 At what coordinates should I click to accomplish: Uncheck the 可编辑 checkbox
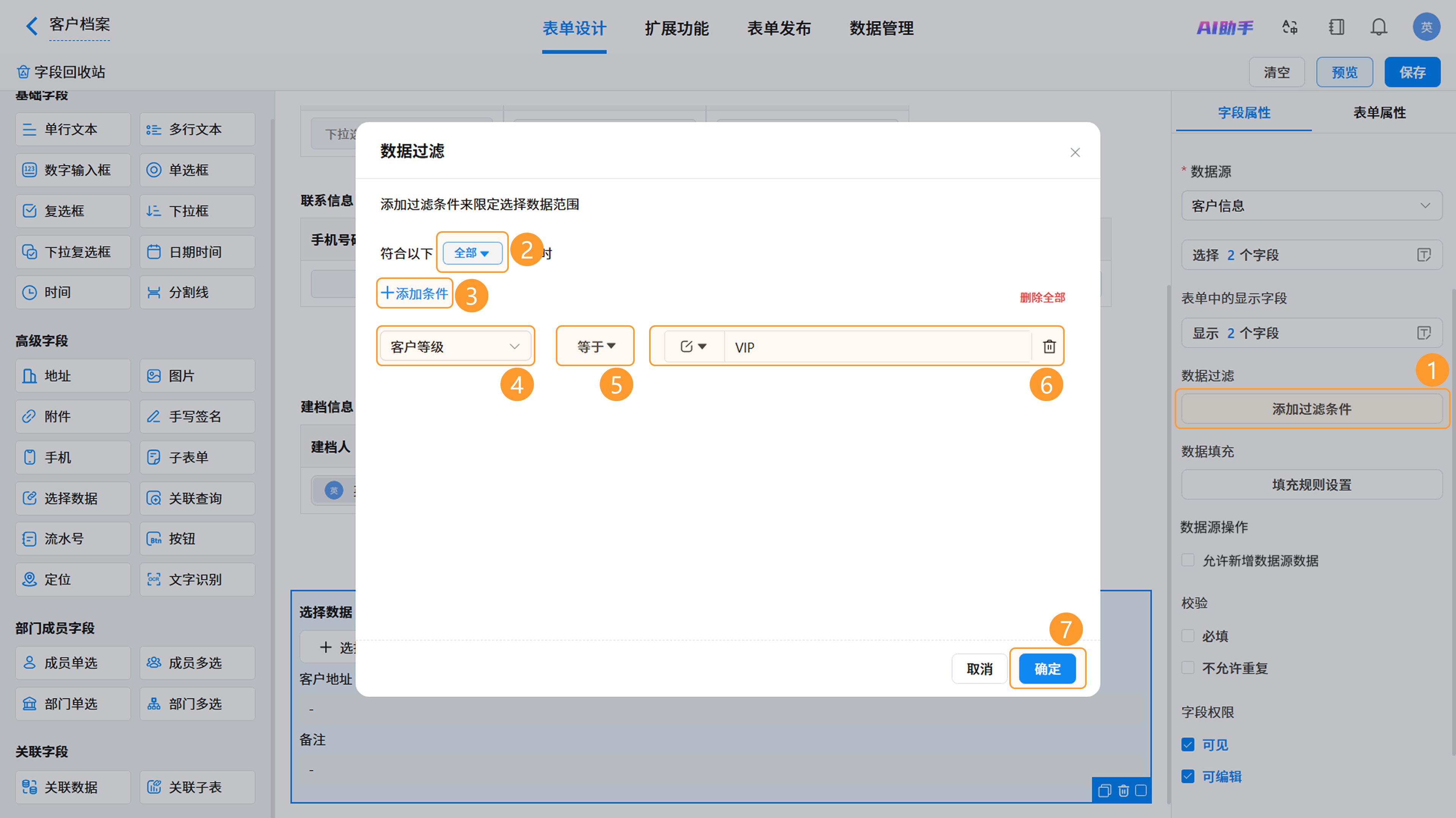tap(1188, 776)
